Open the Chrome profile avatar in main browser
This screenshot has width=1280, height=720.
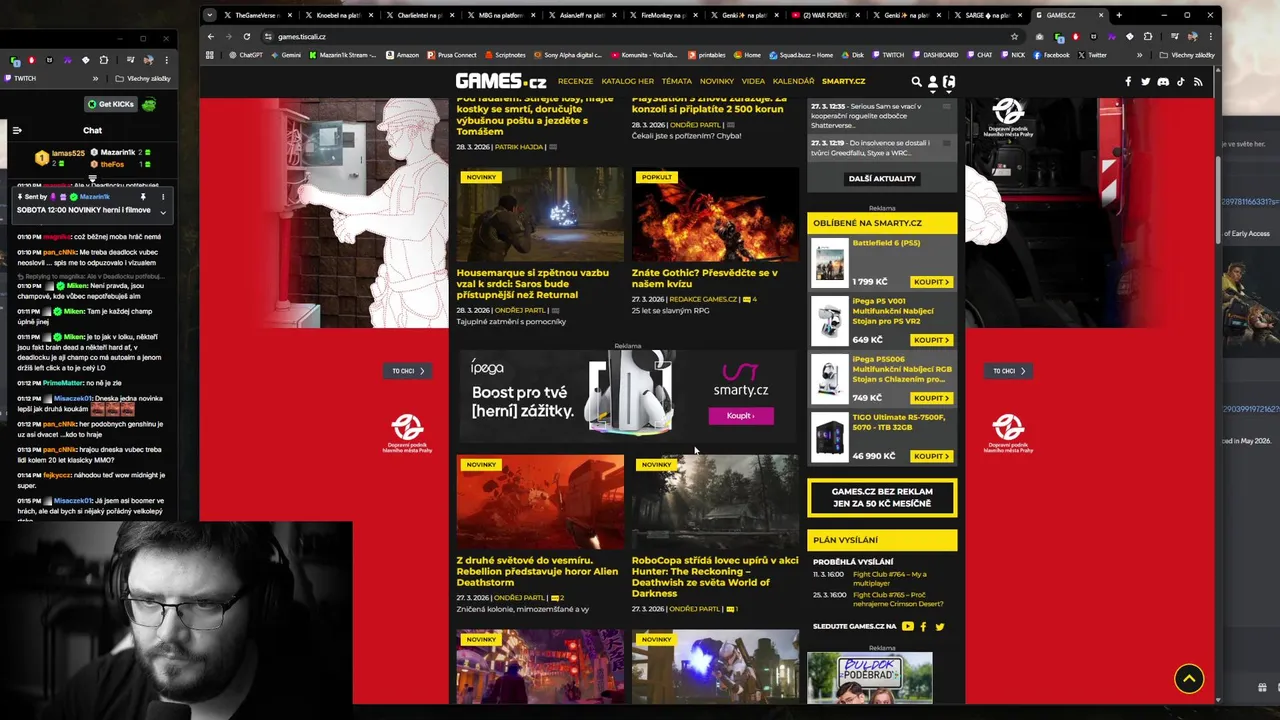pos(1192,36)
